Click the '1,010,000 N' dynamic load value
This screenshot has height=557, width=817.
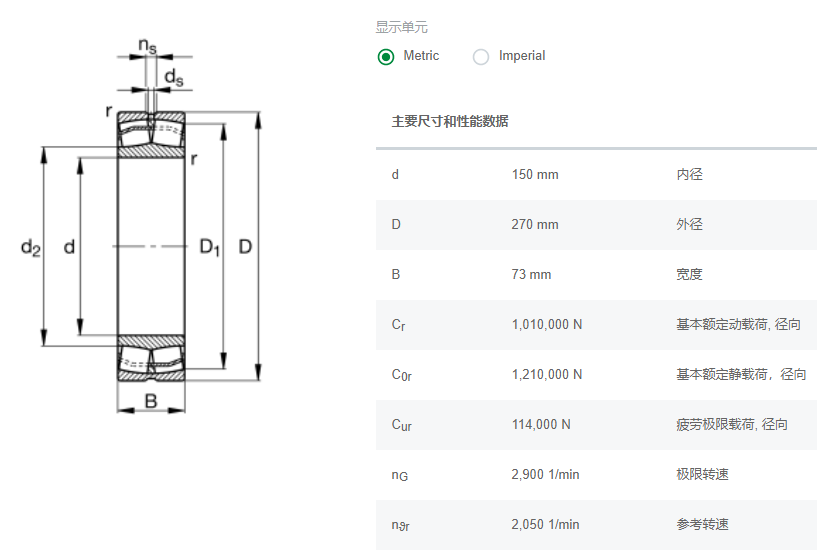547,325
